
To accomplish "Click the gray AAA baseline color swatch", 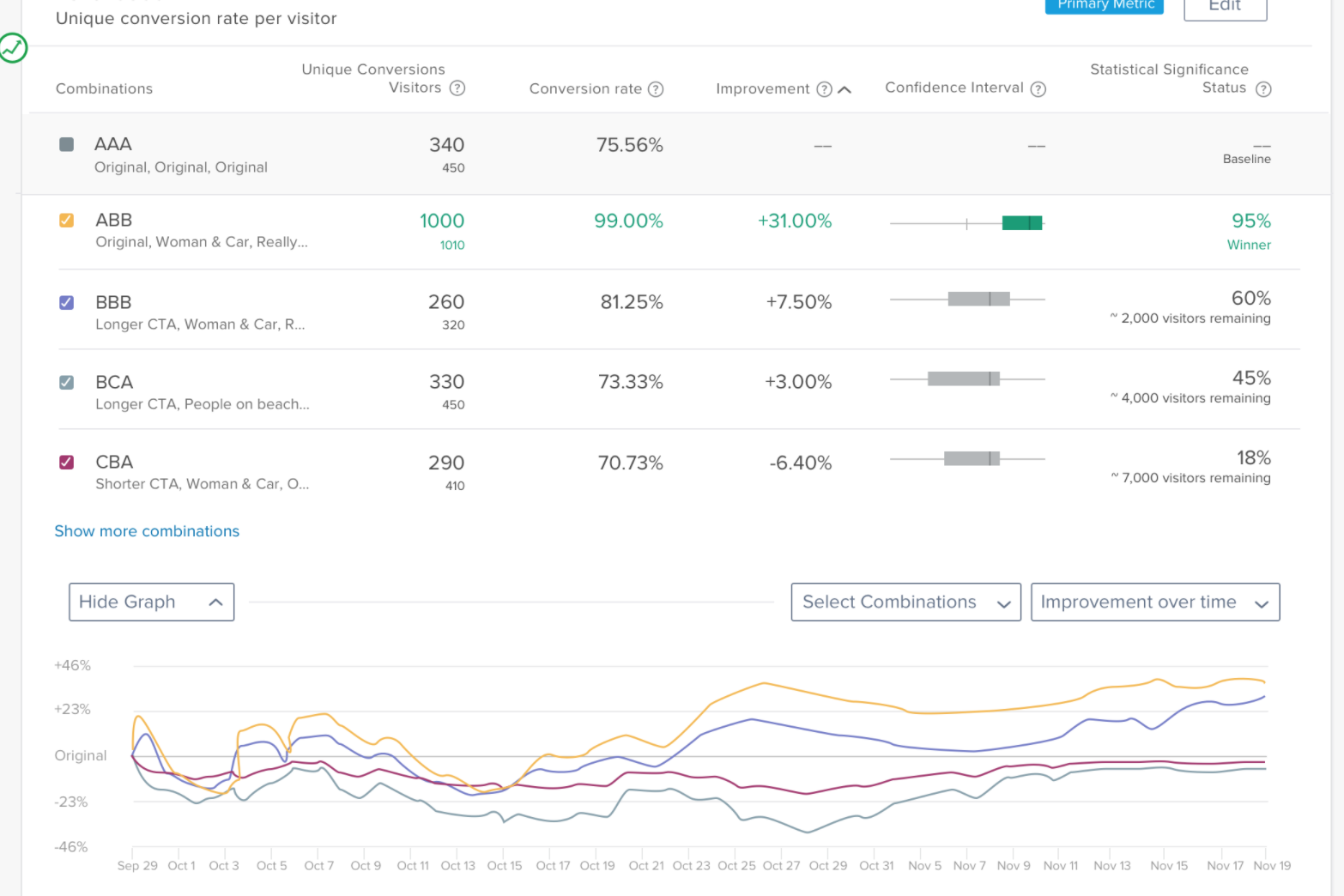I will (x=66, y=144).
